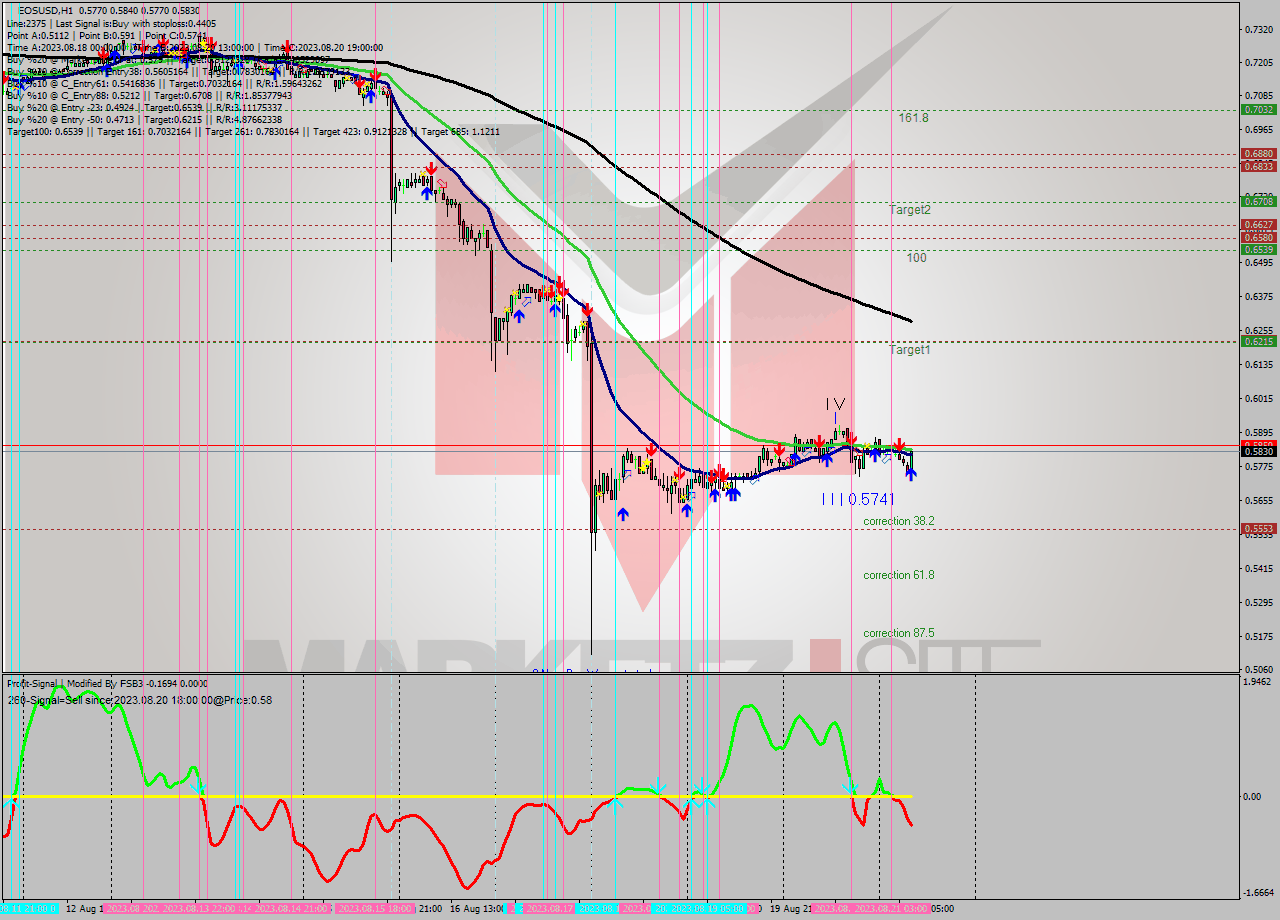Click the 161.8 Fibonacci level label

[x=913, y=118]
